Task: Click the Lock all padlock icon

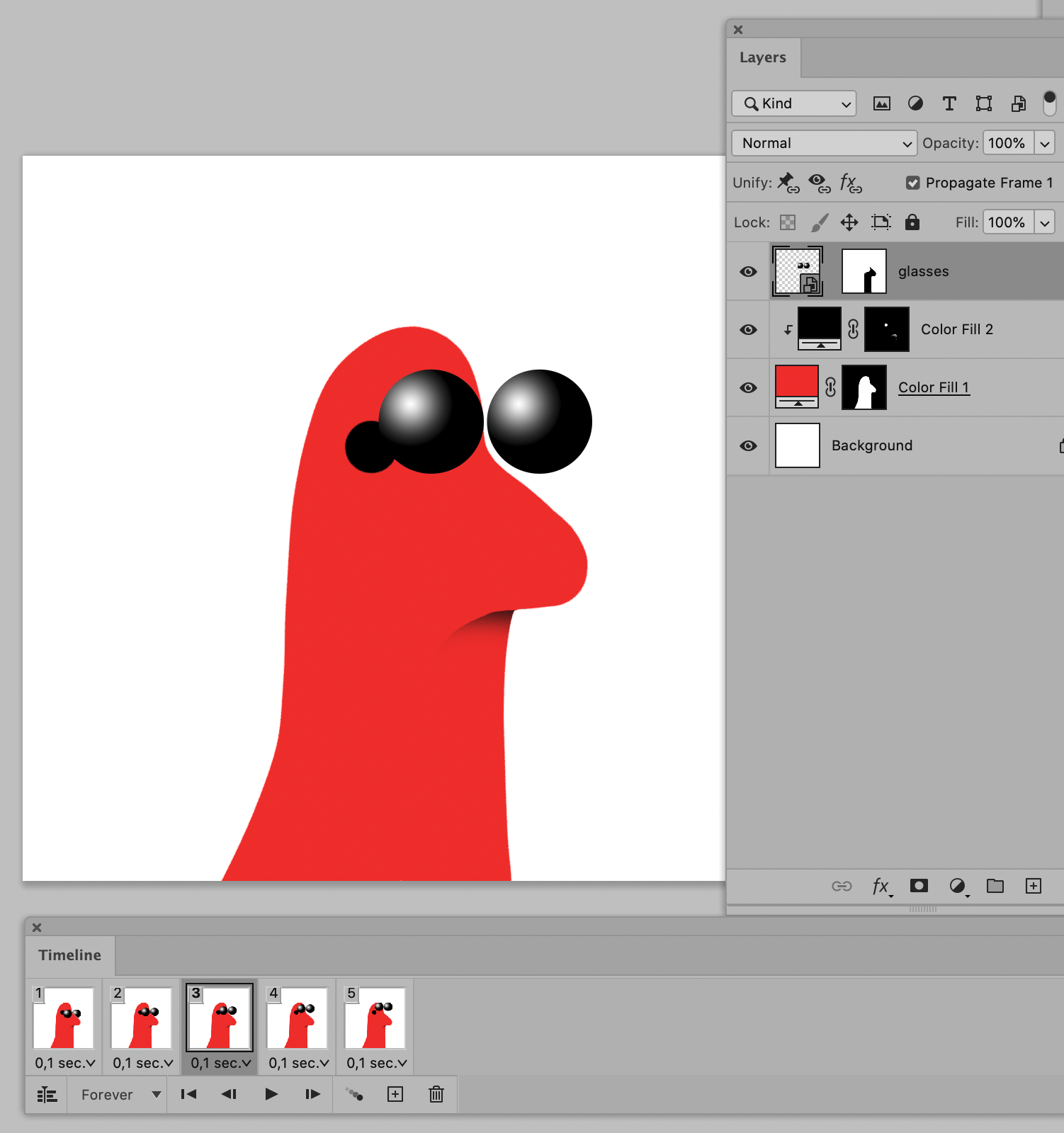Action: pos(912,222)
